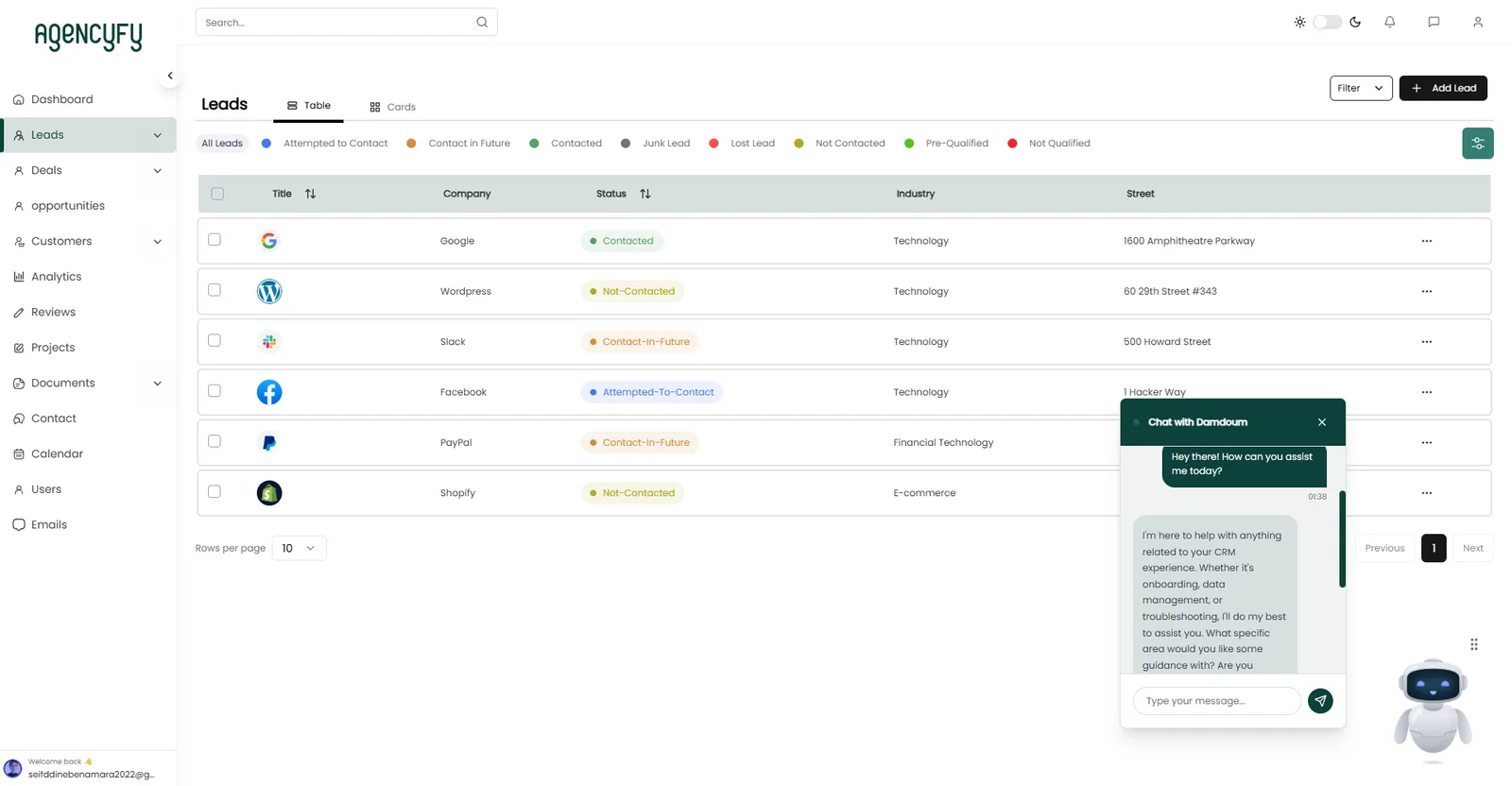The width and height of the screenshot is (1512, 786).
Task: Click the sun light-mode icon
Action: pos(1299,22)
